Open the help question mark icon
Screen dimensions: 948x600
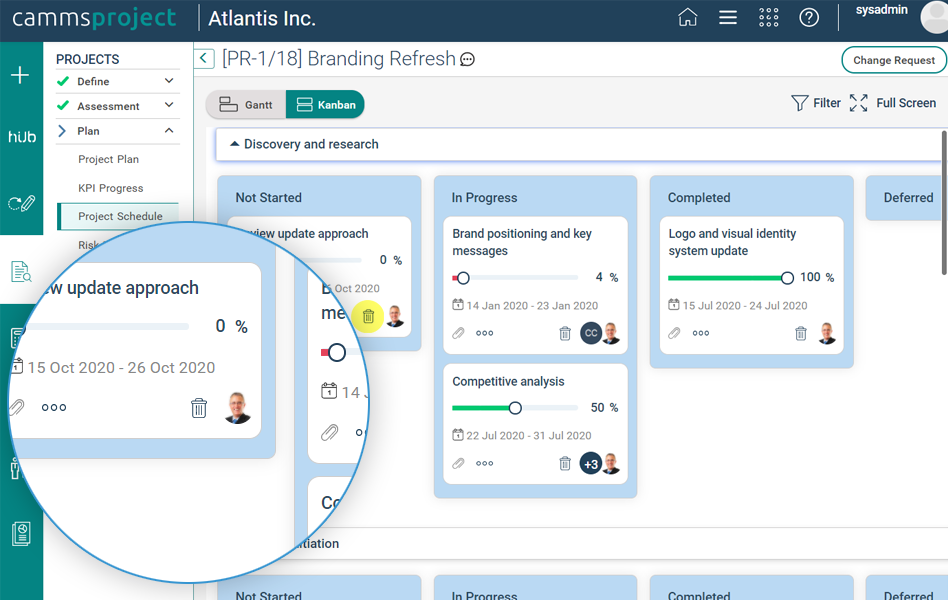coord(809,18)
